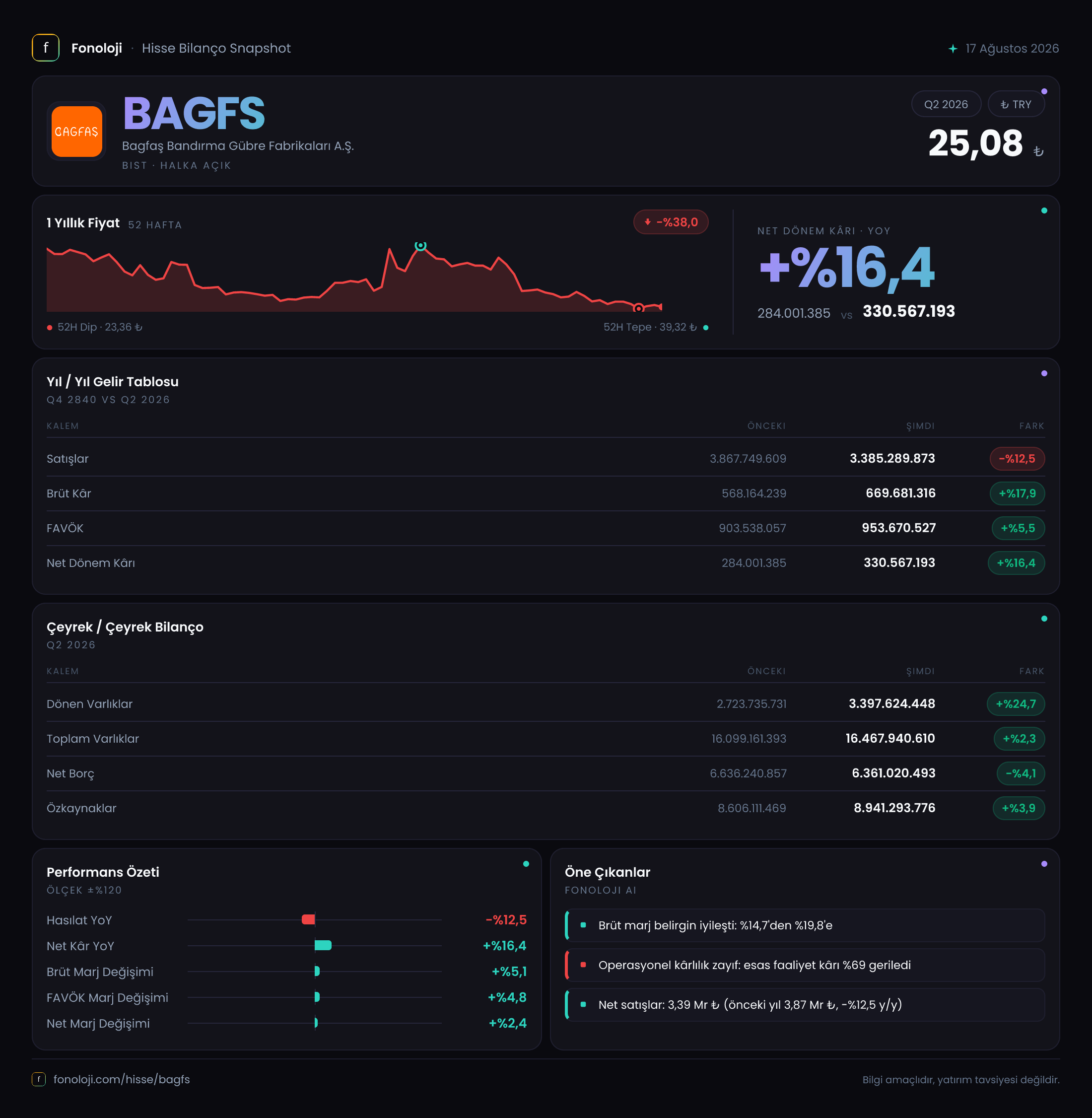Click the Satışlar -%12,5 change badge
Viewport: 1092px width, 1118px height.
pos(1017,458)
